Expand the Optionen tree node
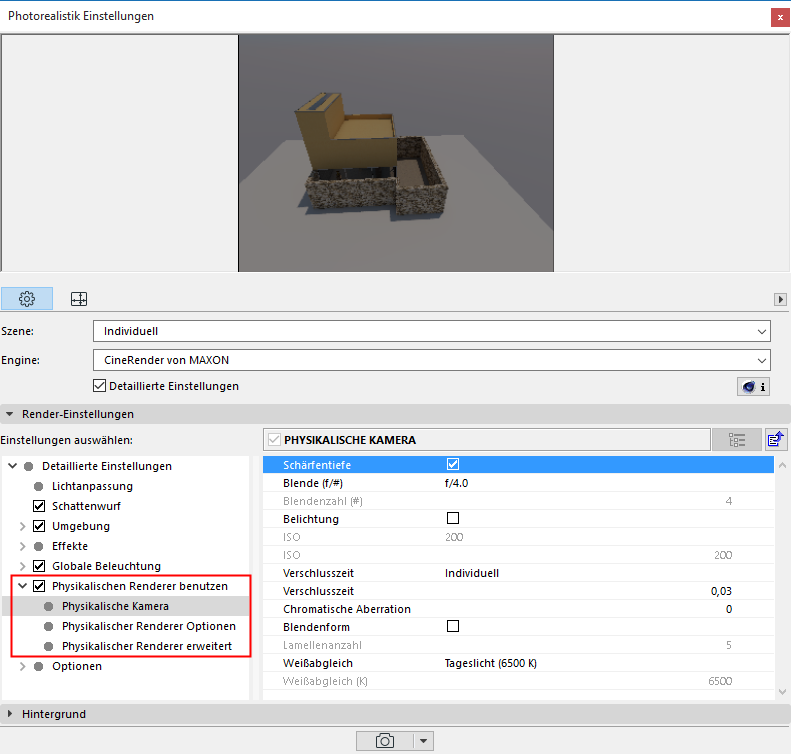 point(23,666)
